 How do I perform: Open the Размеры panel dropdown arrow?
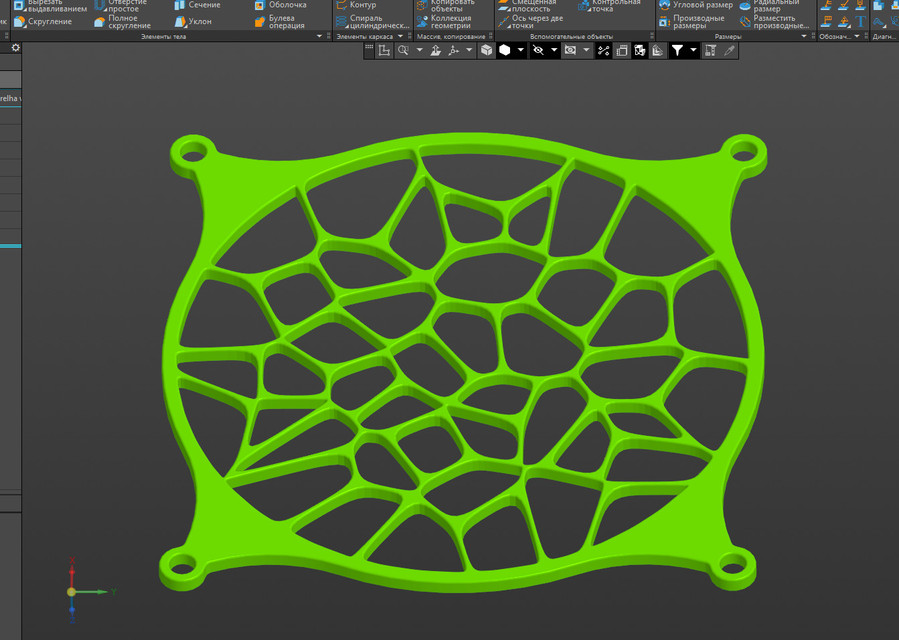[803, 36]
